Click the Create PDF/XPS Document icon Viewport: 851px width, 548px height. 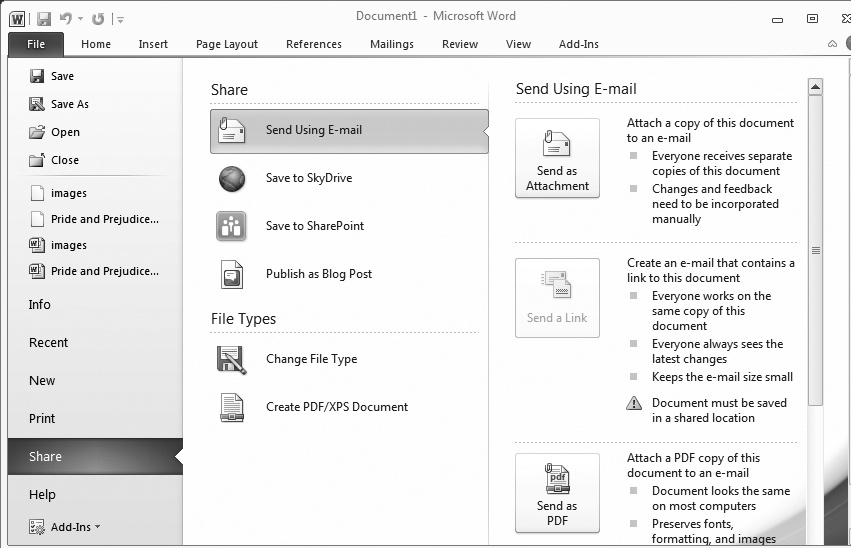tap(232, 407)
